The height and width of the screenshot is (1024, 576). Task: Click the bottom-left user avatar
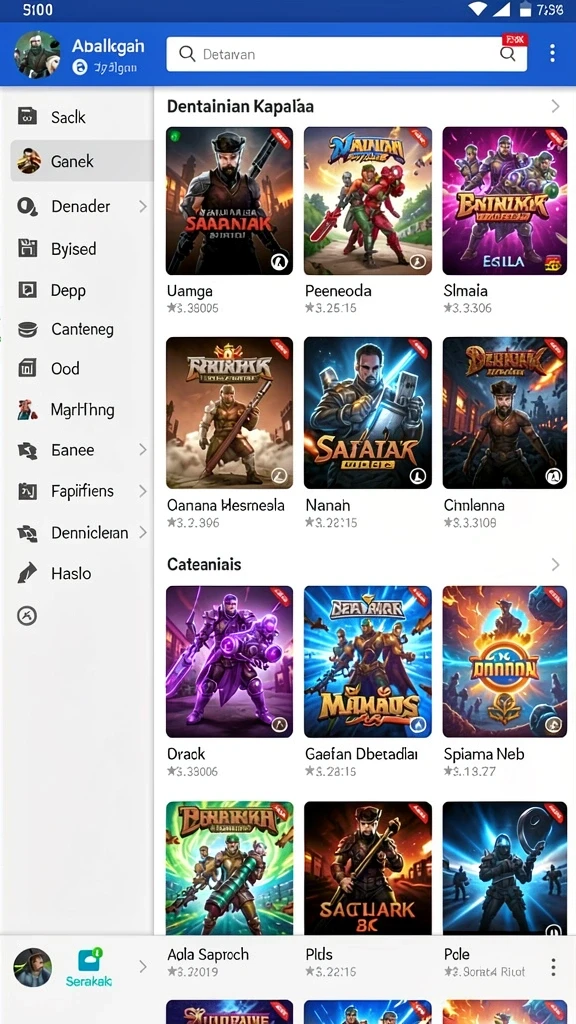pos(33,967)
